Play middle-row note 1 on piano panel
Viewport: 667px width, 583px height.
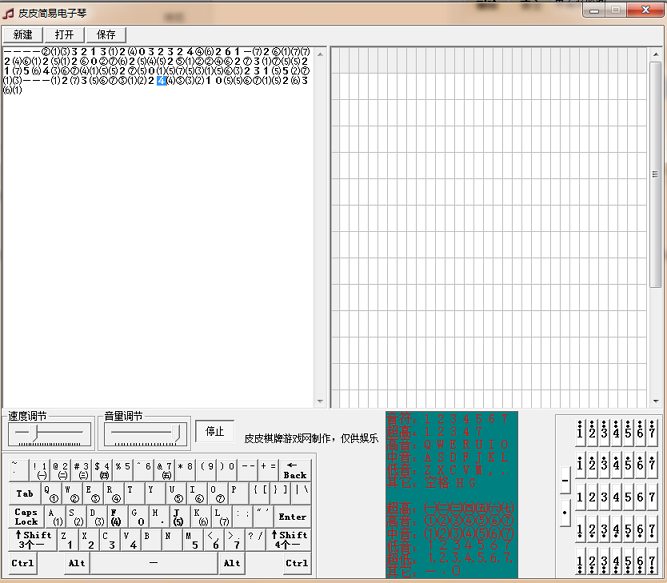(x=582, y=497)
